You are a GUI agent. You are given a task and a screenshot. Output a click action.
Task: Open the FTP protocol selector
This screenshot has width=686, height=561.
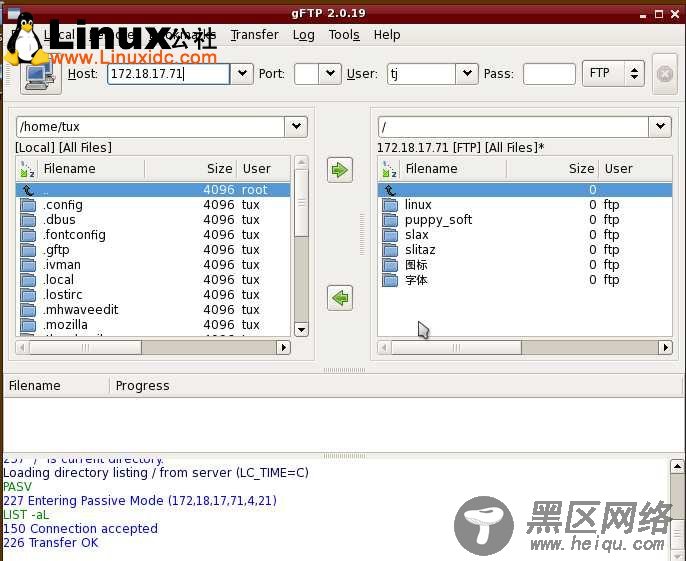coord(614,74)
